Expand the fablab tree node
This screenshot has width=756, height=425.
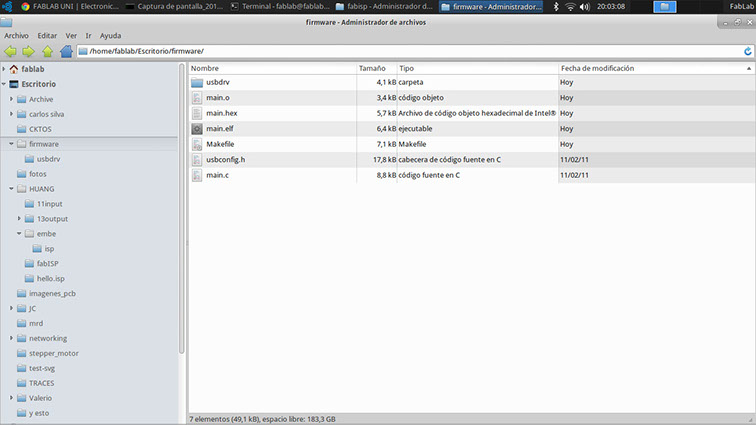coord(4,69)
